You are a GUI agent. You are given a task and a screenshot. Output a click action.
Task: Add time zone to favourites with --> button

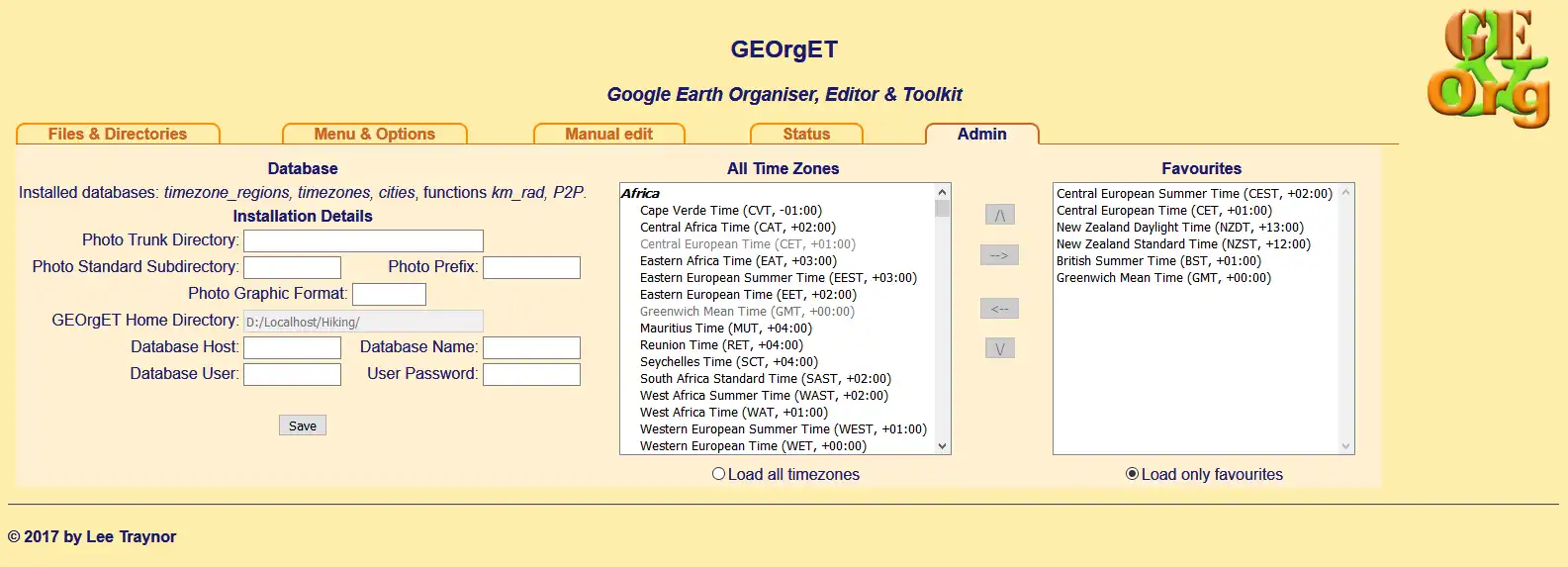pos(999,255)
